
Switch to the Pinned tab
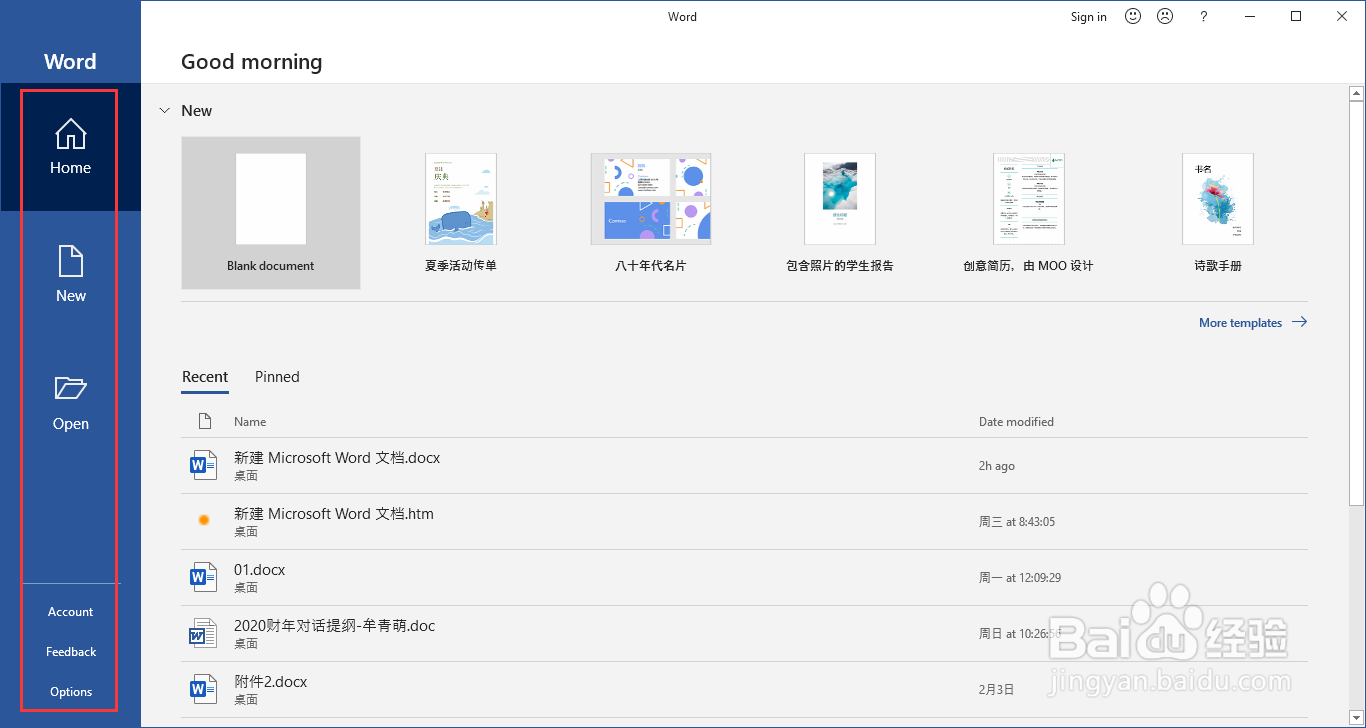click(x=277, y=377)
